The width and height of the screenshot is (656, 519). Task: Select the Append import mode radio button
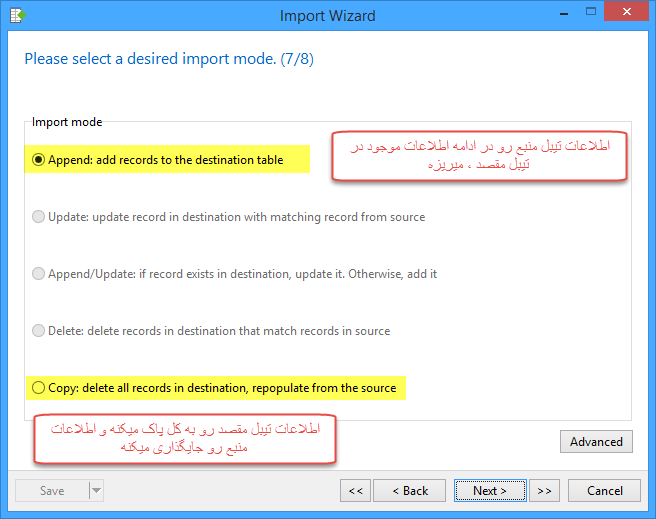[39, 160]
